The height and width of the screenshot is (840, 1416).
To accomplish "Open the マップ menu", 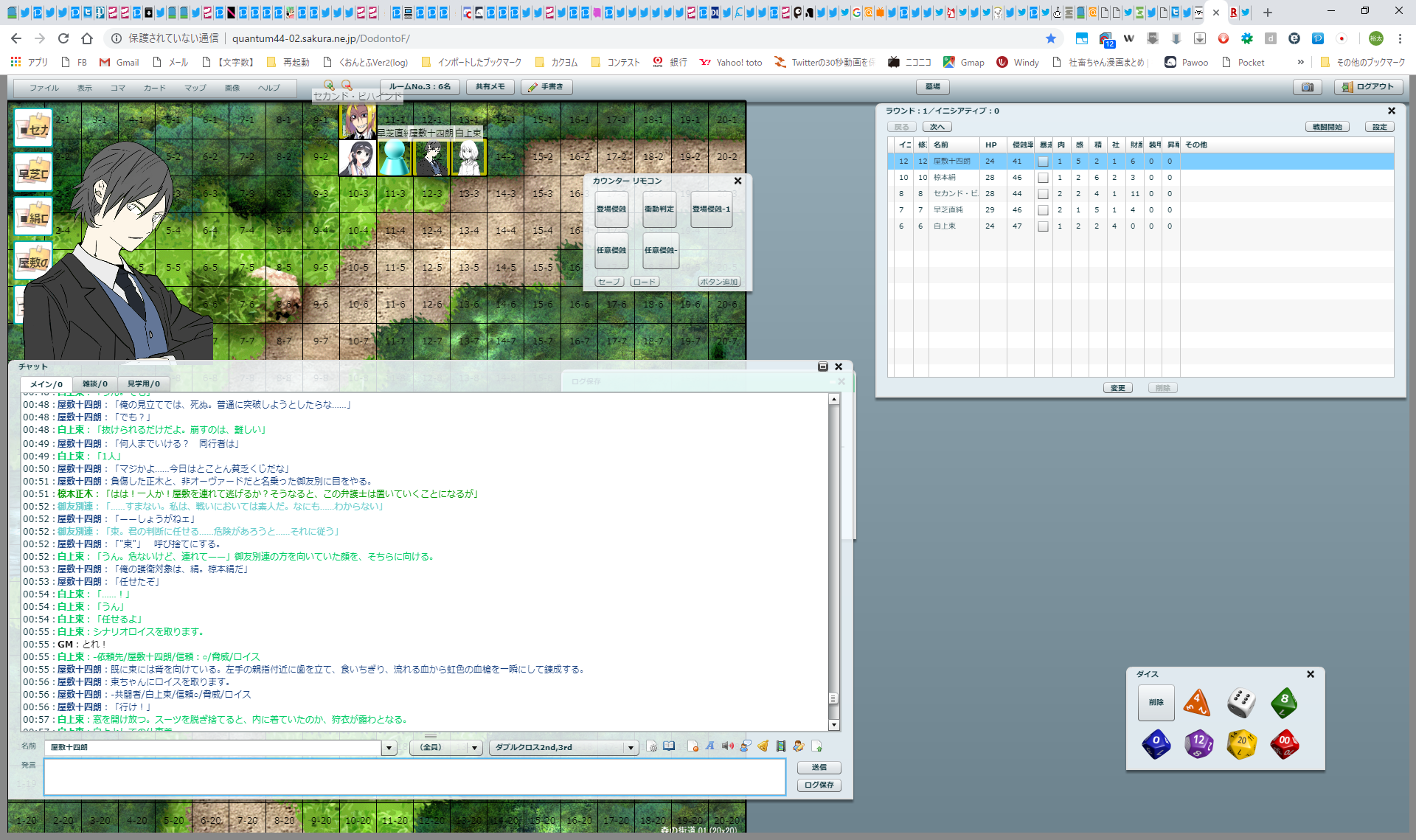I will point(195,88).
